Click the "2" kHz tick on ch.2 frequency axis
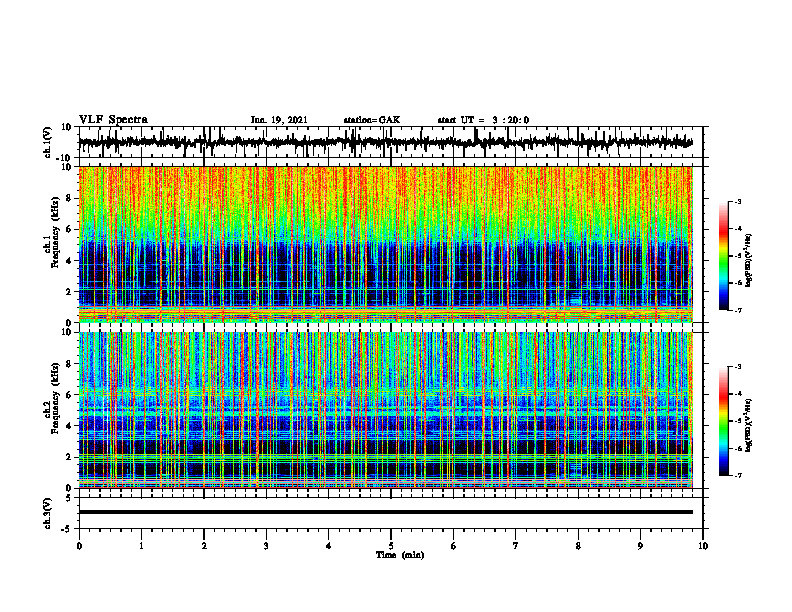Image resolution: width=792 pixels, height=612 pixels. click(70, 457)
